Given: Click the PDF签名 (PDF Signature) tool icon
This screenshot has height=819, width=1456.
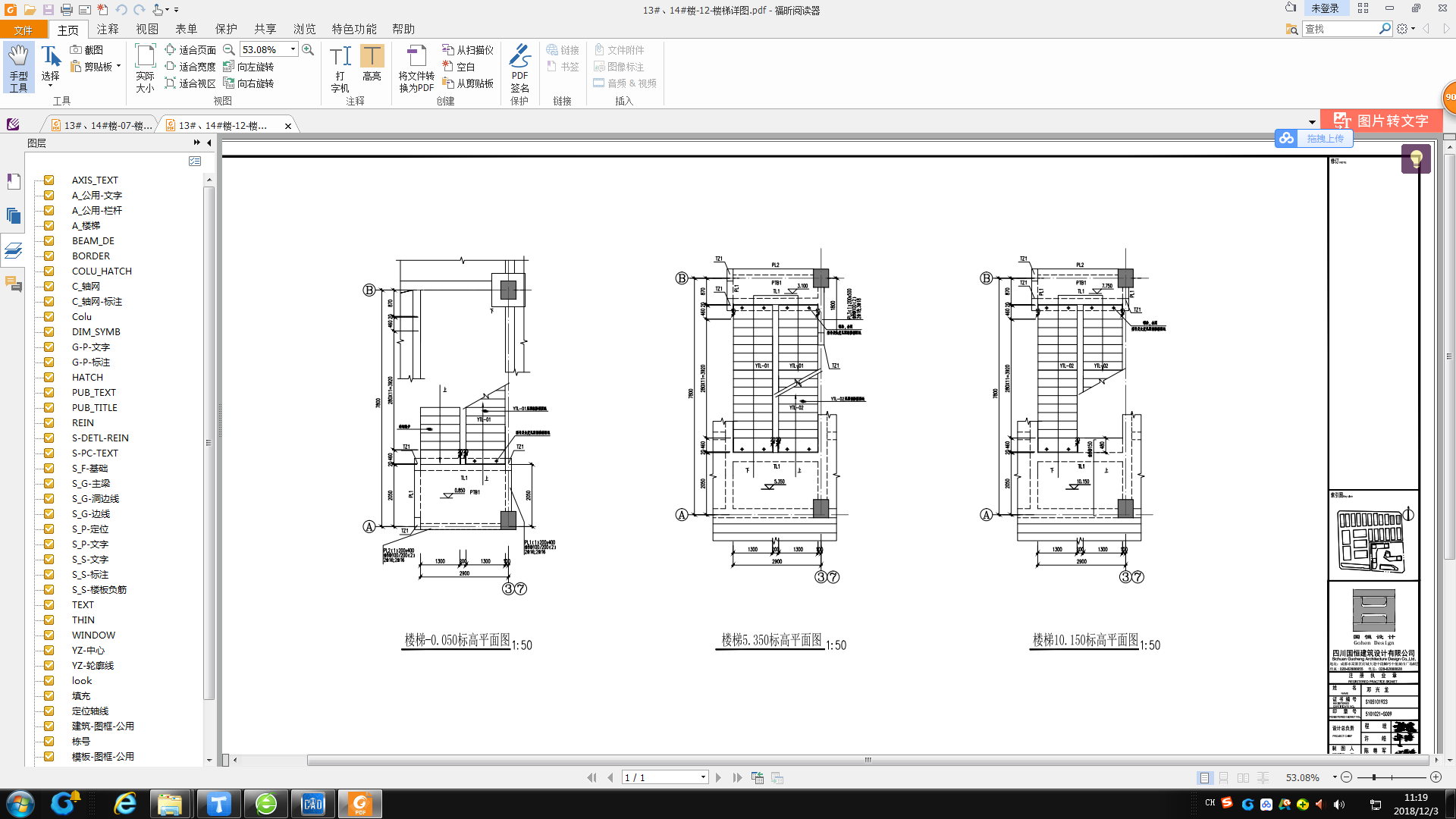Looking at the screenshot, I should click(x=519, y=66).
